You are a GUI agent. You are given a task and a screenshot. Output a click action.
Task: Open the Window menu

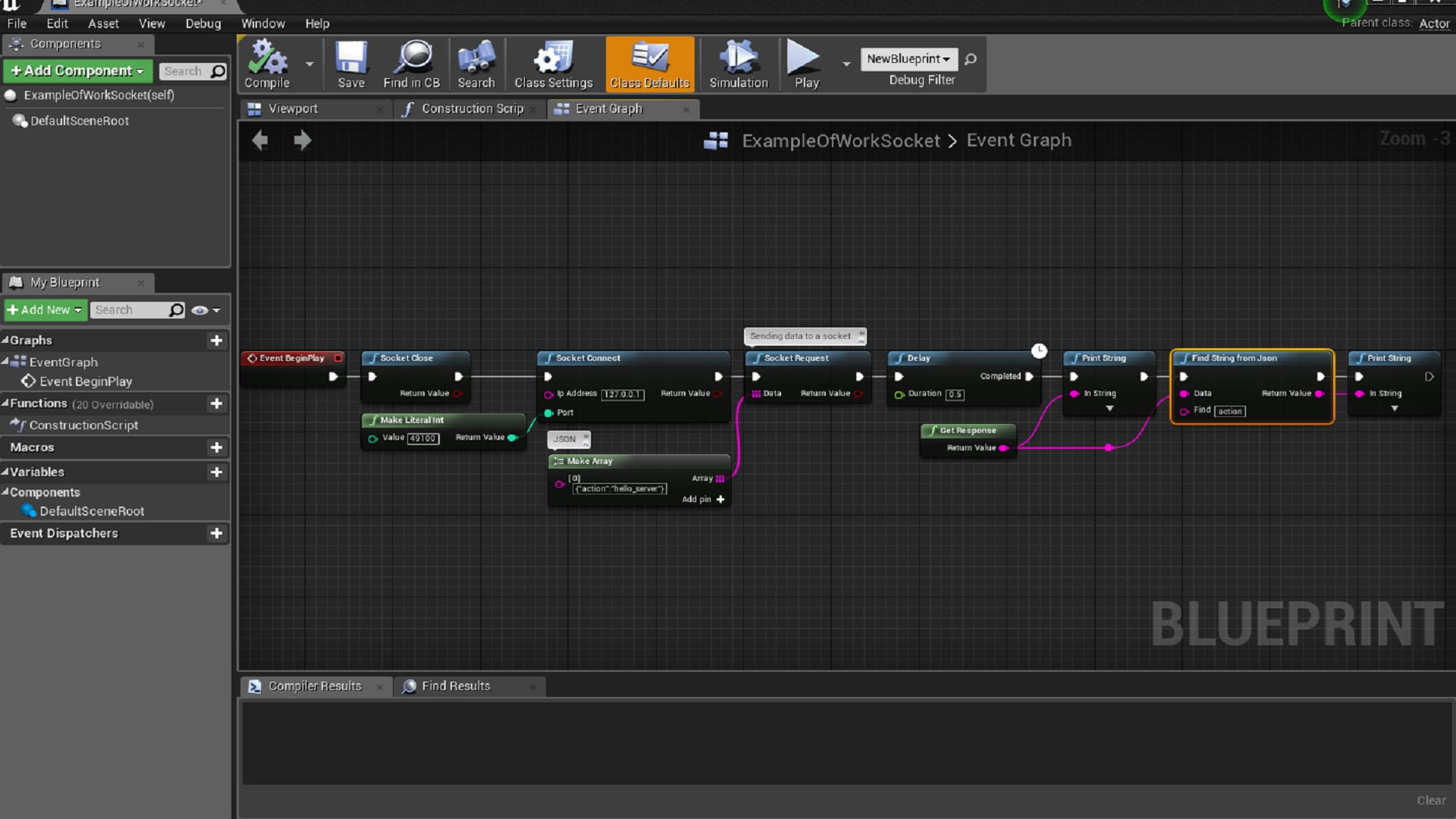tap(263, 24)
